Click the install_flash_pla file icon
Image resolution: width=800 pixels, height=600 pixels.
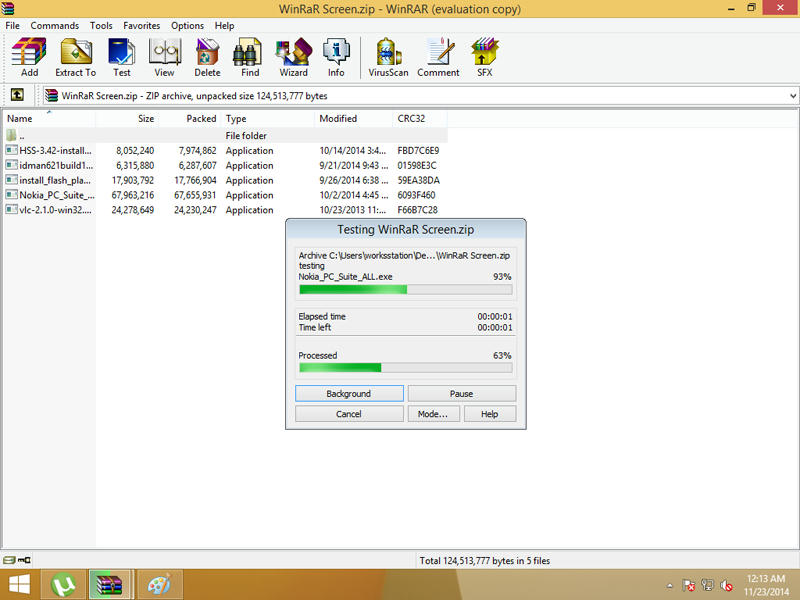point(11,180)
